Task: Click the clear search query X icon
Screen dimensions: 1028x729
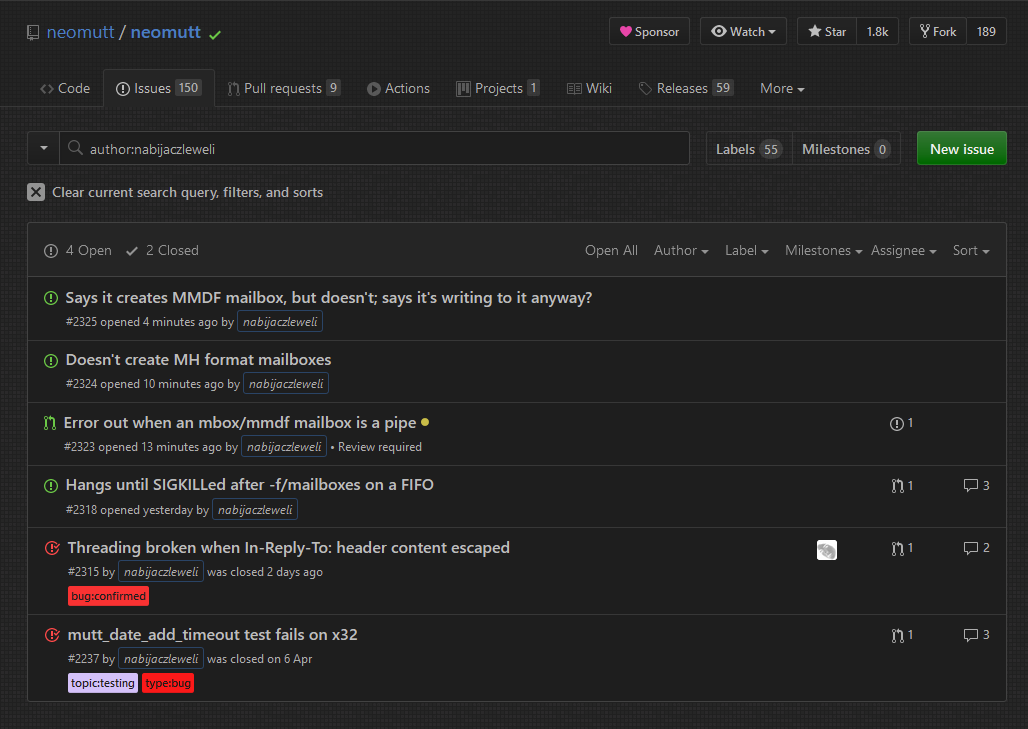Action: [x=36, y=192]
